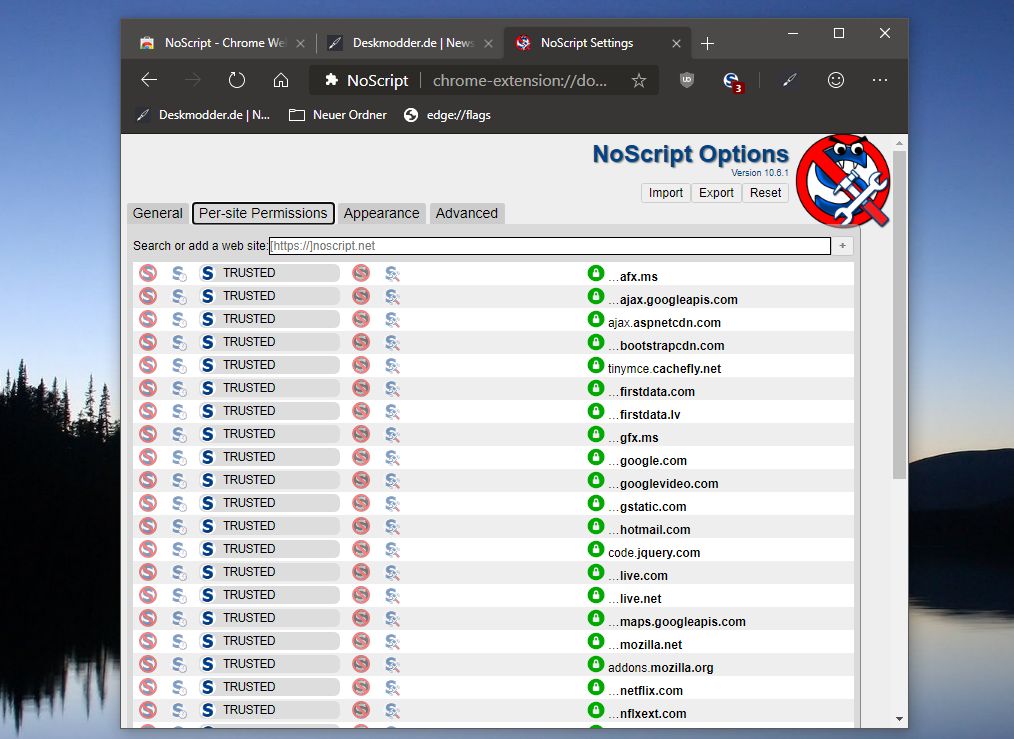1014x739 pixels.
Task: Select the TRUSTED preset for ajax.aspnetcdn.com
Action: click(x=270, y=319)
